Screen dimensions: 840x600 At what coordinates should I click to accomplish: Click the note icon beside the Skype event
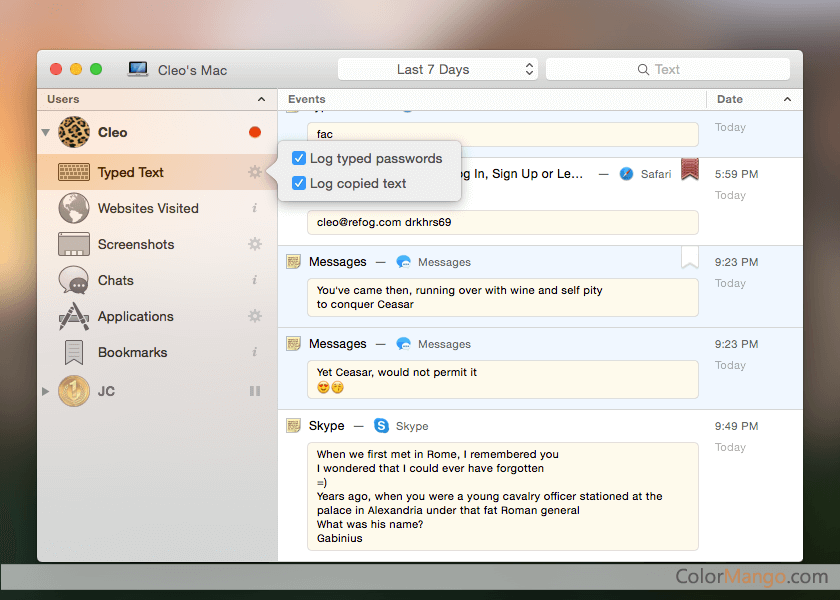pyautogui.click(x=293, y=426)
